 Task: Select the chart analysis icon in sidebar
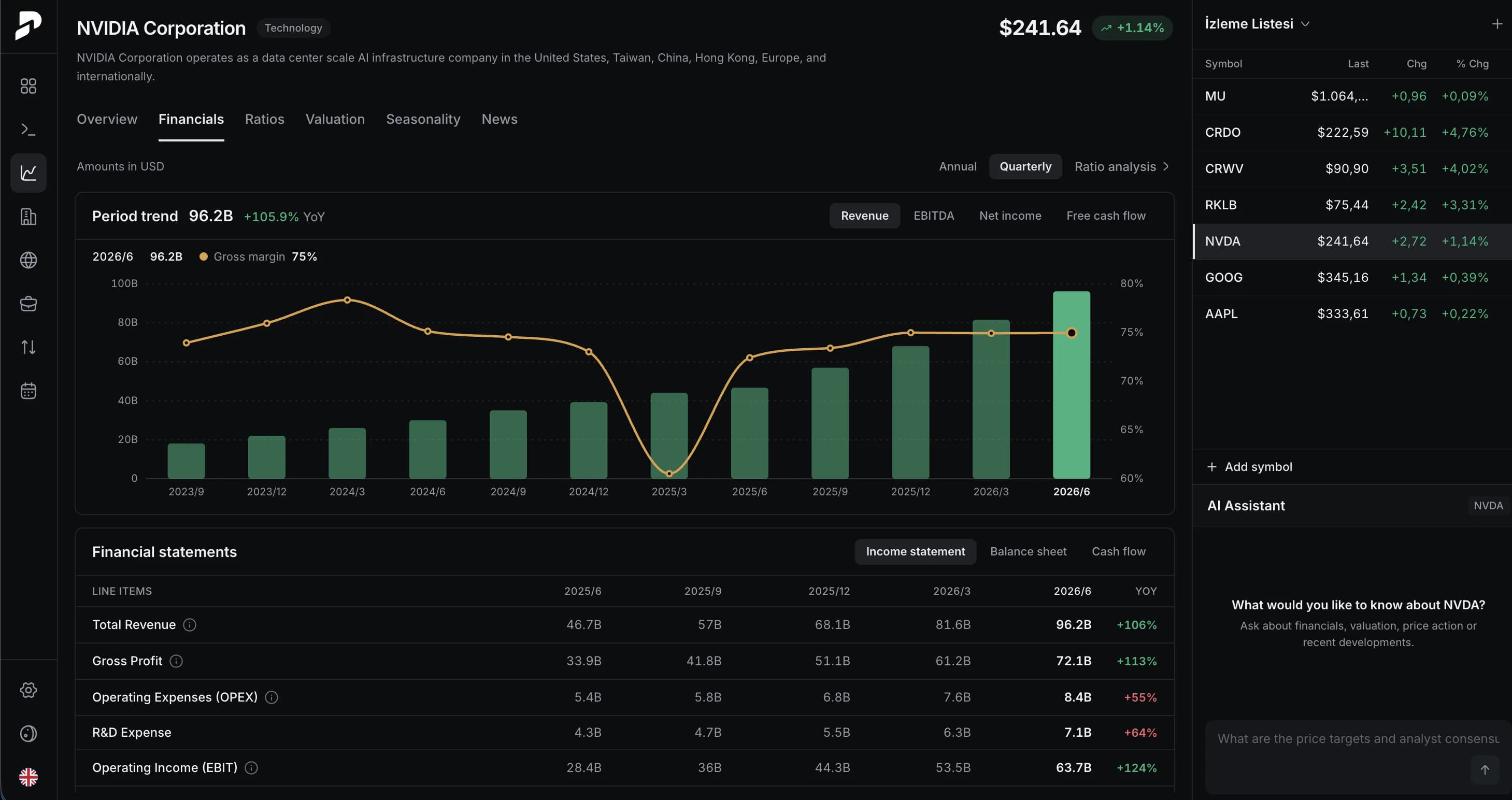(x=28, y=173)
